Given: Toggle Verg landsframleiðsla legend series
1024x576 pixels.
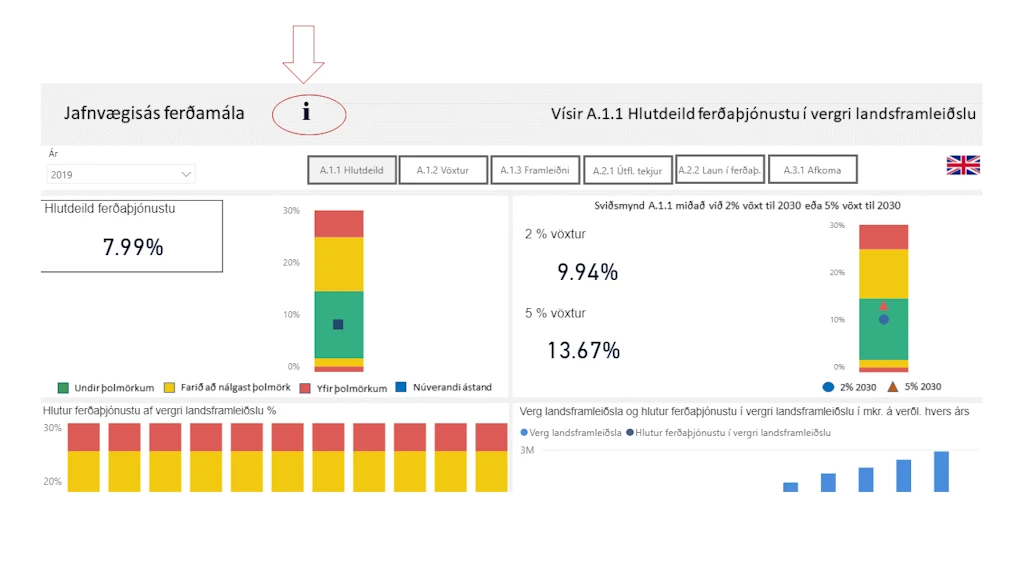Looking at the screenshot, I should [571, 432].
